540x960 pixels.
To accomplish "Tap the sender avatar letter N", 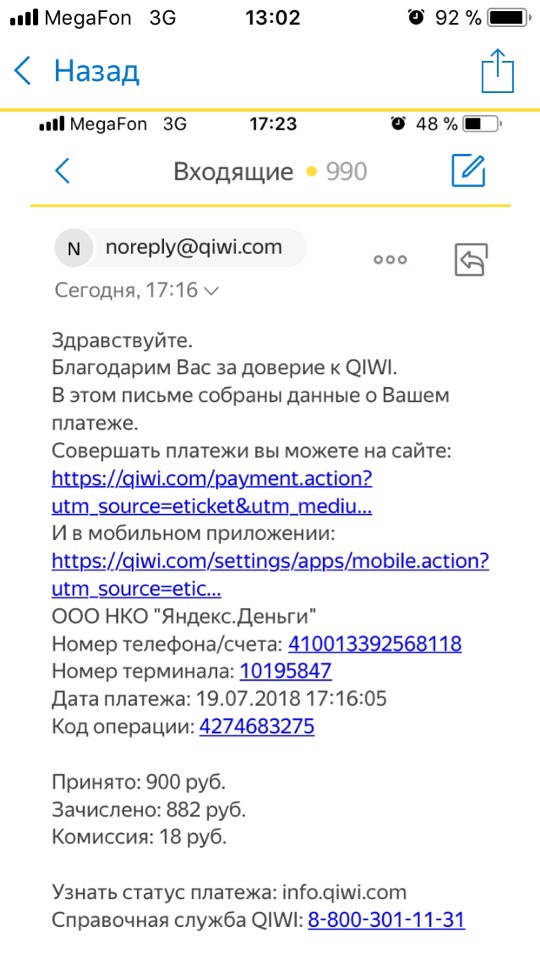I will click(x=73, y=248).
